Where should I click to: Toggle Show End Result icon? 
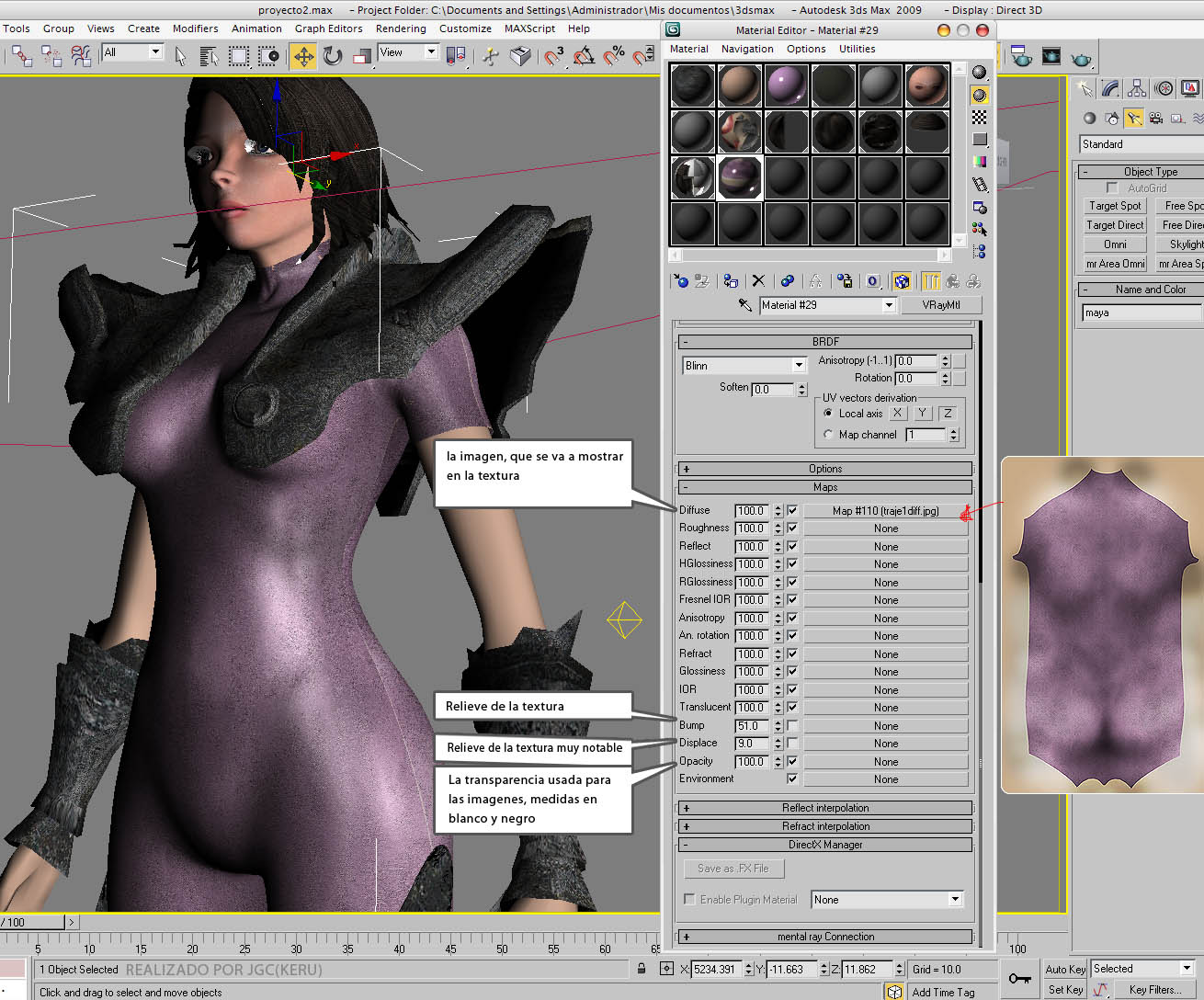pos(931,281)
